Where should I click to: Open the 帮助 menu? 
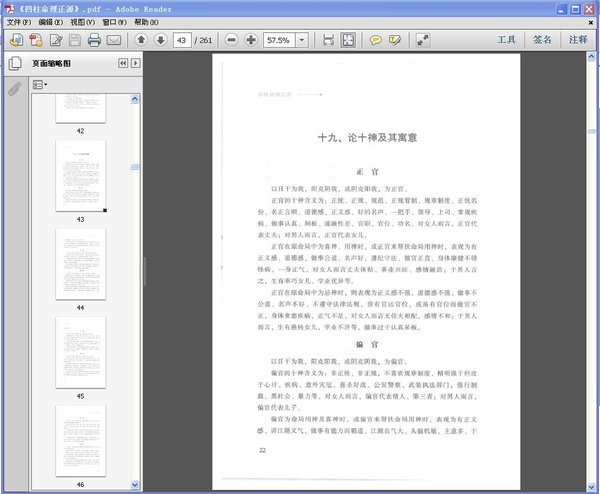pyautogui.click(x=146, y=22)
